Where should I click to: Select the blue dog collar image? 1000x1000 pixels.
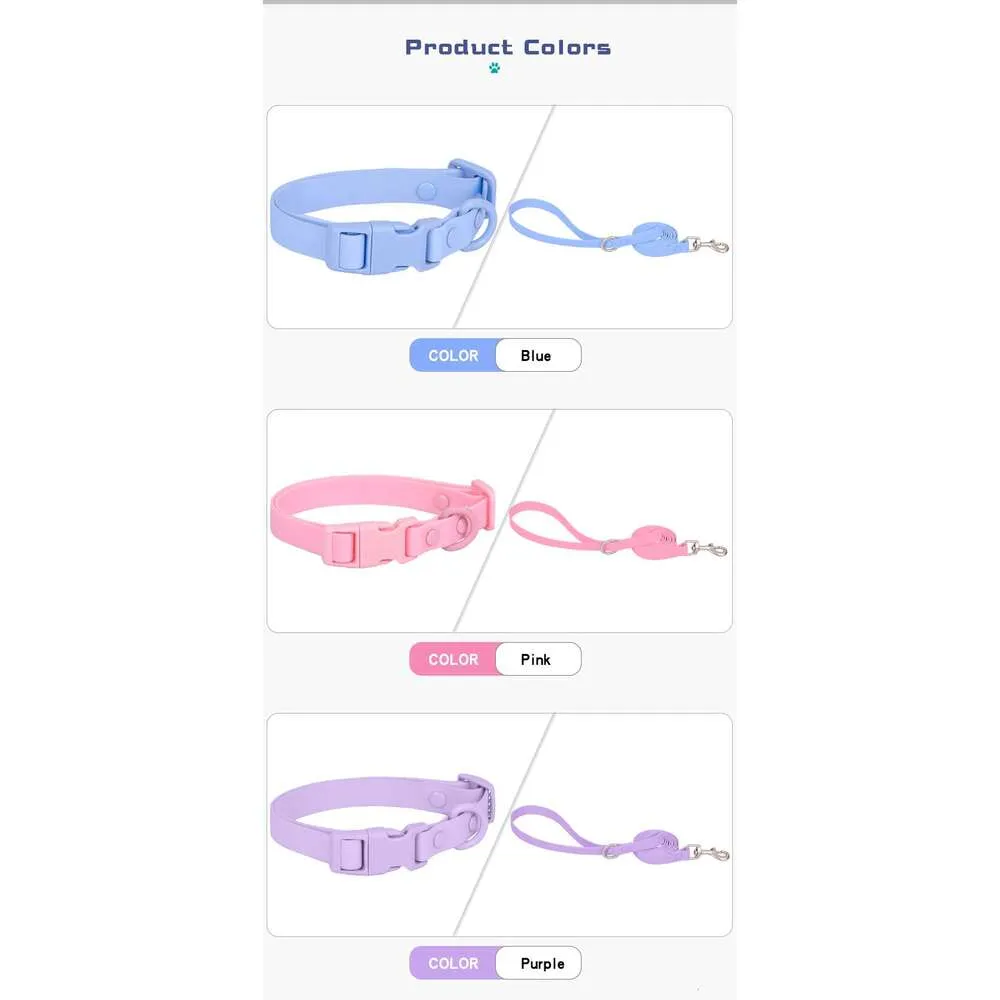383,217
